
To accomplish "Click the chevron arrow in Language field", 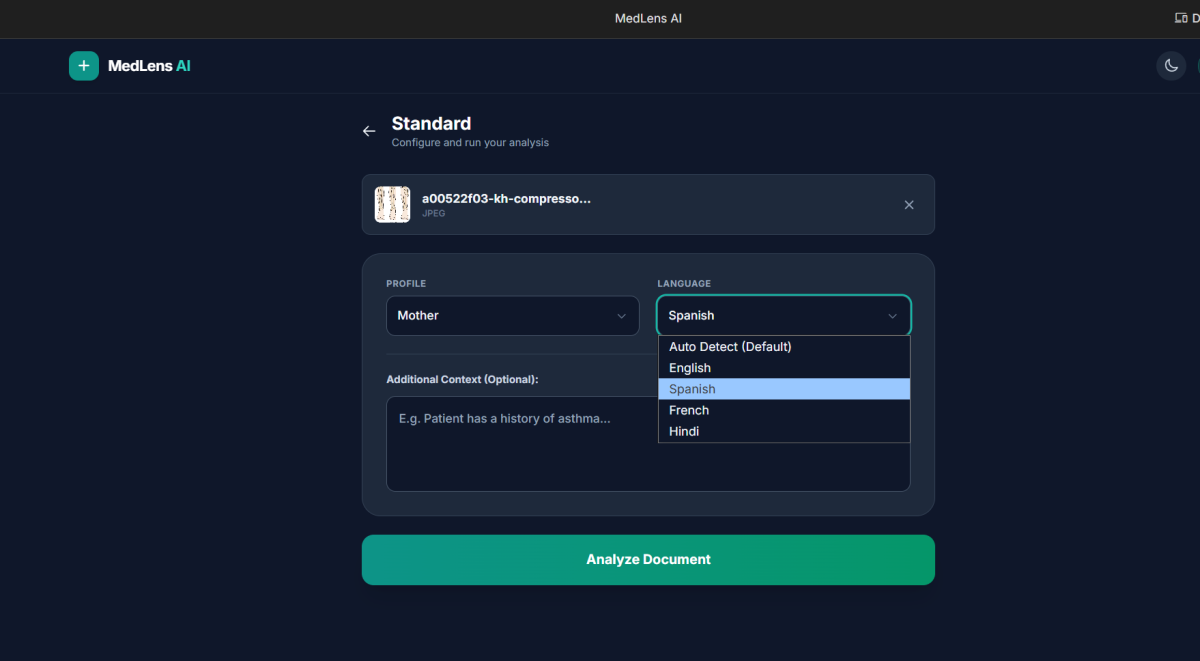I will [893, 316].
